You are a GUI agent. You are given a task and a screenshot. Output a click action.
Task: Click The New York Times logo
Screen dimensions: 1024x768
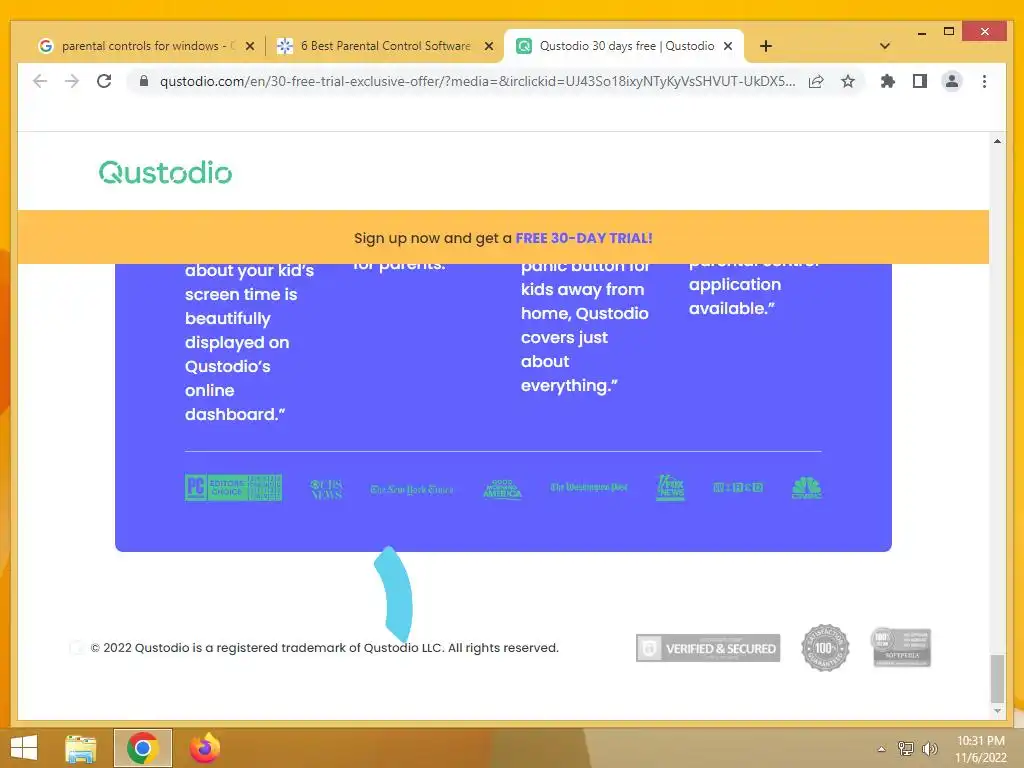tap(411, 489)
